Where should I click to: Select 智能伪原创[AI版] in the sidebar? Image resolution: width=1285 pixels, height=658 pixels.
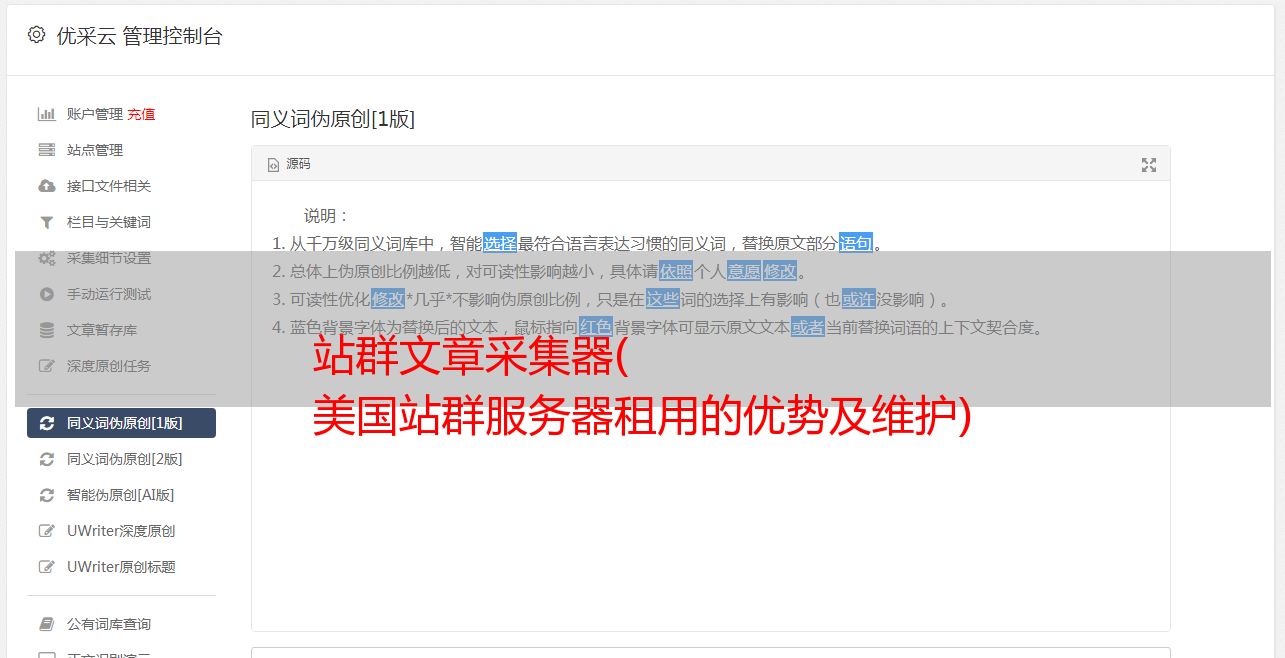tap(121, 495)
